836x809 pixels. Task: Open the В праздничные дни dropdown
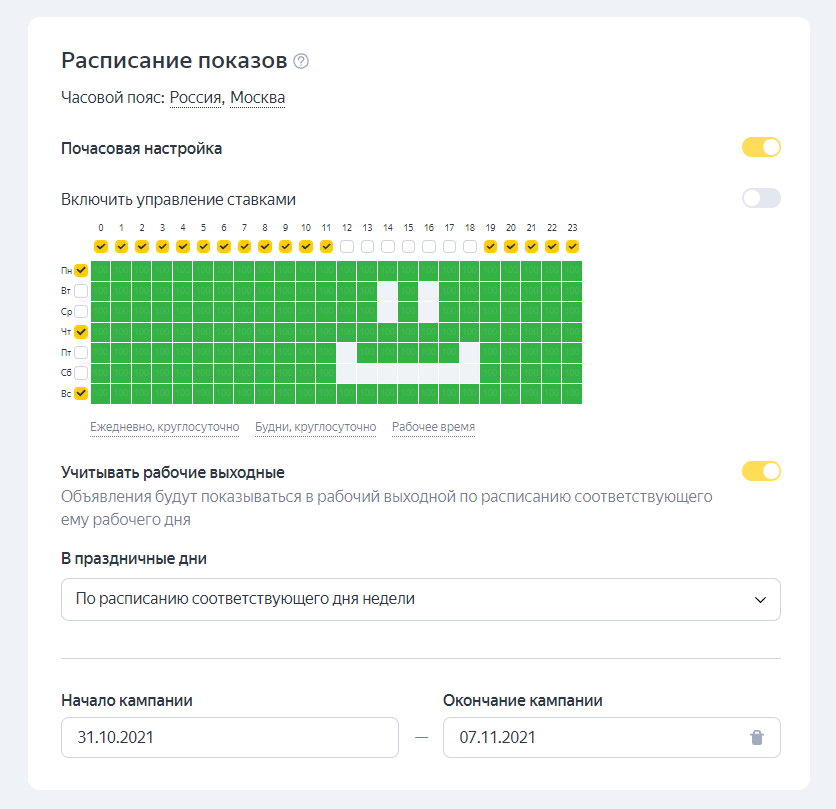(420, 599)
